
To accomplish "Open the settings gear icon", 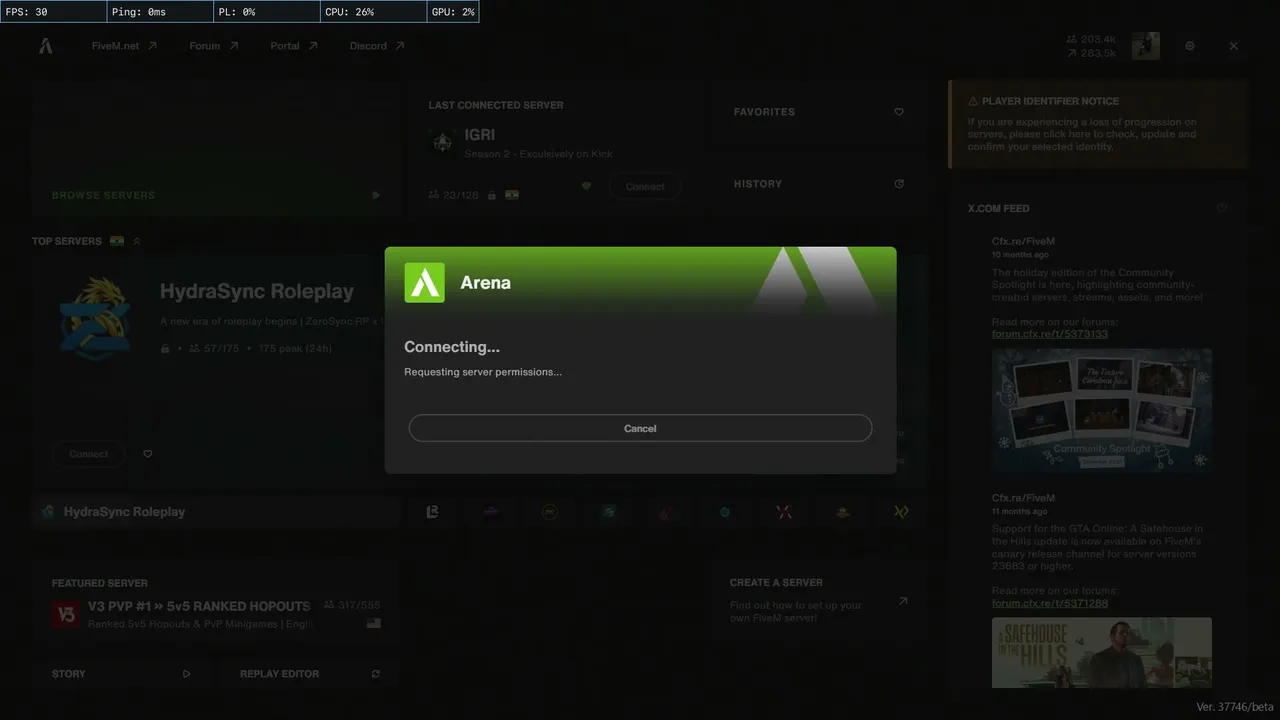I will (1190, 46).
